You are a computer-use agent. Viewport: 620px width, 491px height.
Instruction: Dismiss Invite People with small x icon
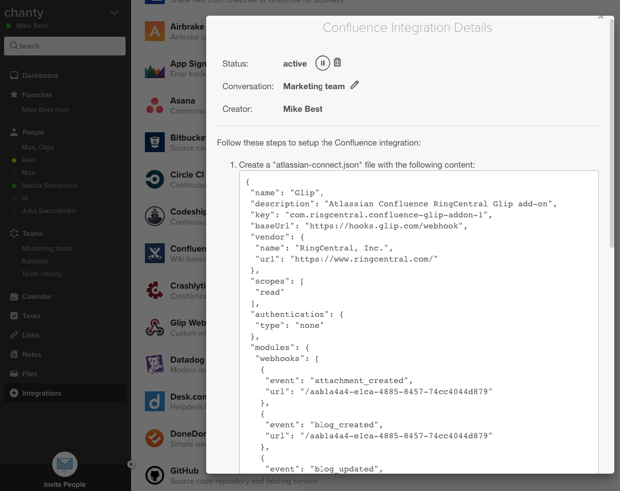(131, 464)
